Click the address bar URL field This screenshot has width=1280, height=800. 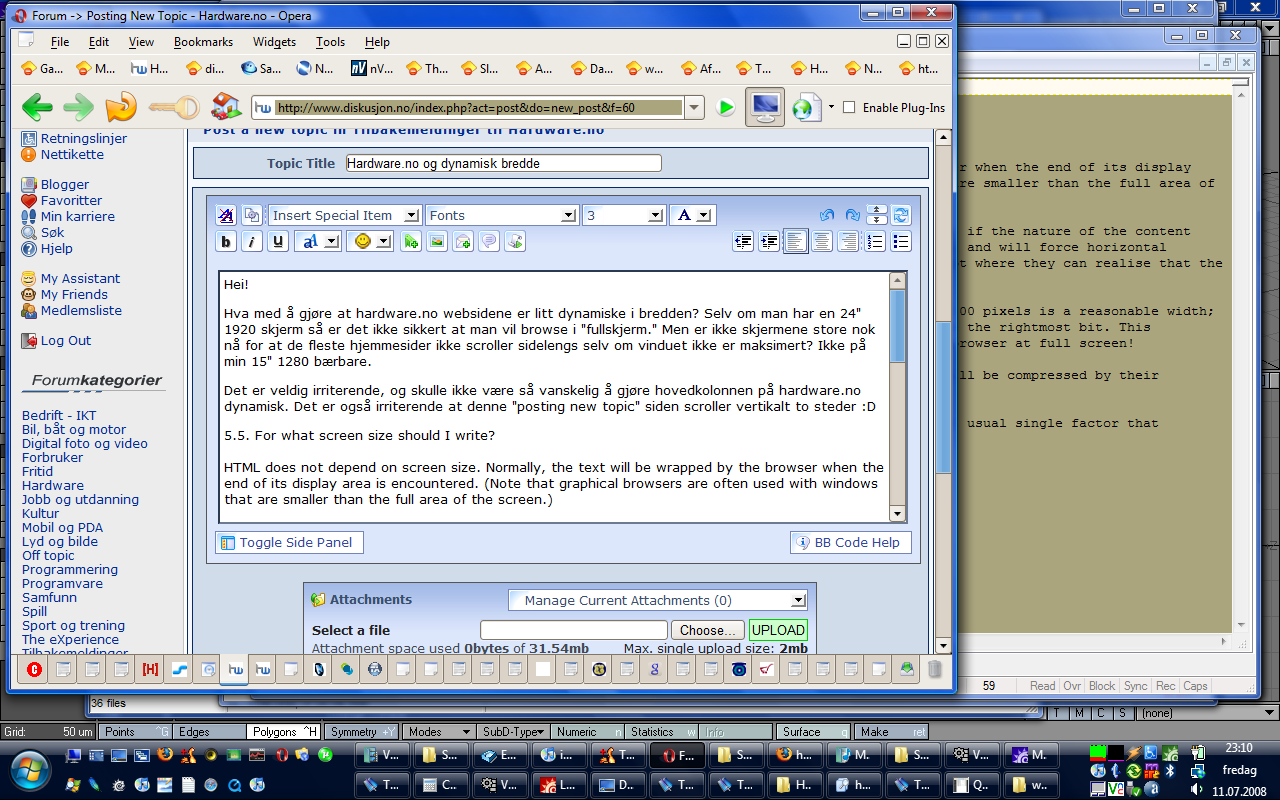point(478,107)
